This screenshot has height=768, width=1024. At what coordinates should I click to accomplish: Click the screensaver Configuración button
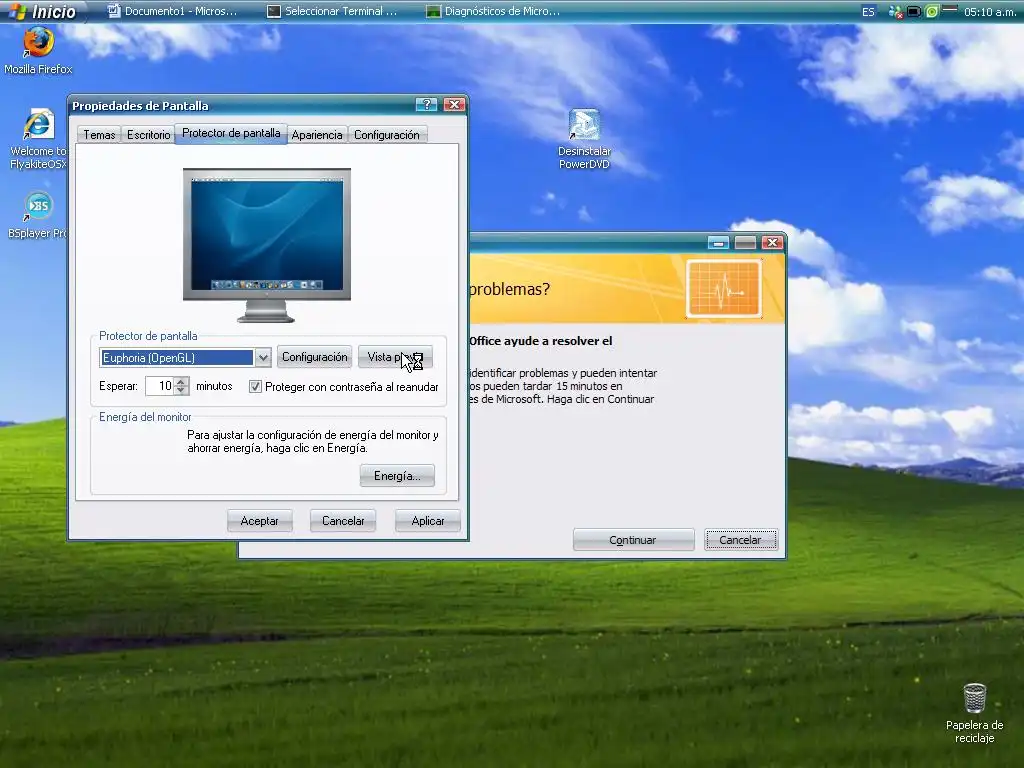coord(315,357)
